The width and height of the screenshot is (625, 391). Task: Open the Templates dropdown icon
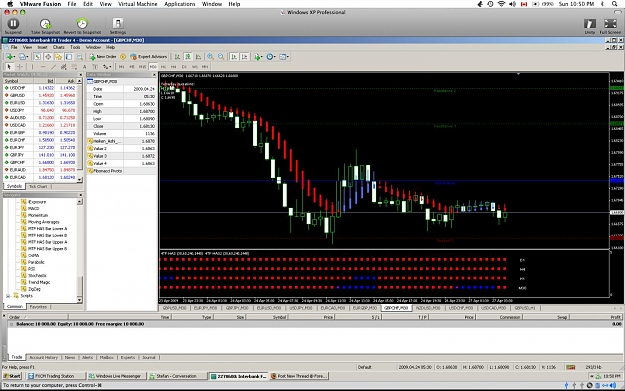pos(284,57)
